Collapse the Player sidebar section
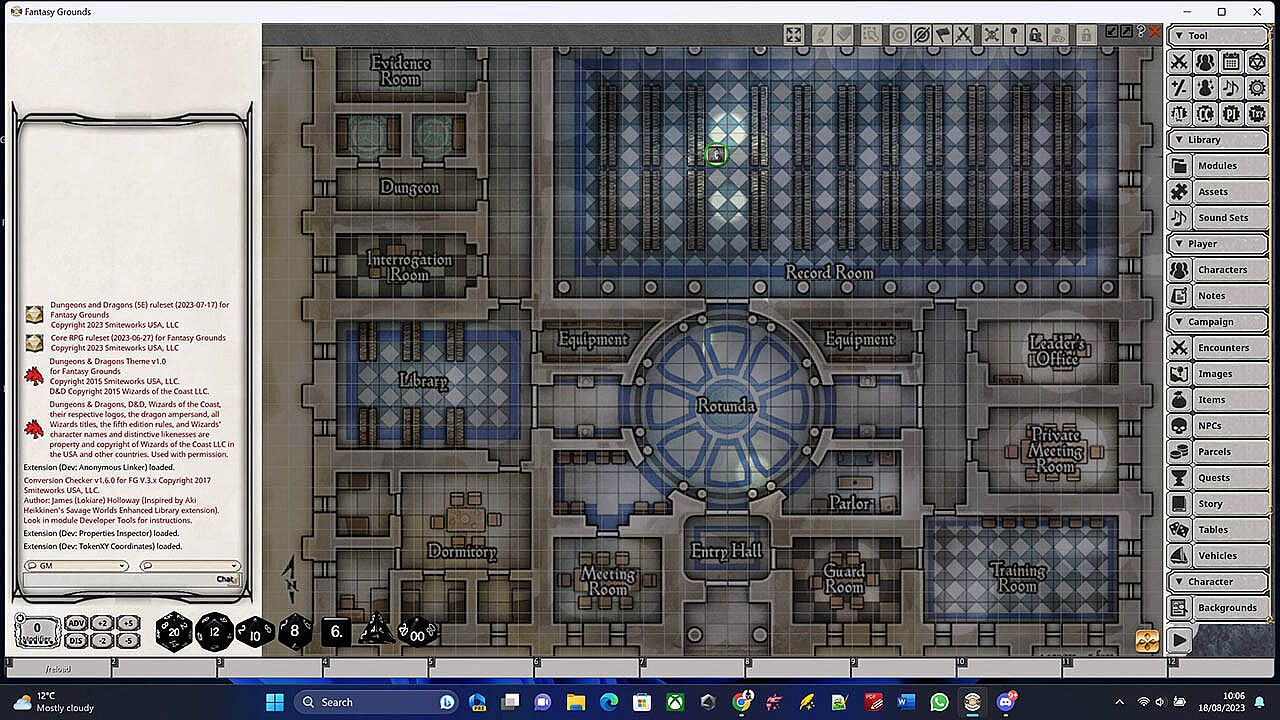 pos(1218,244)
